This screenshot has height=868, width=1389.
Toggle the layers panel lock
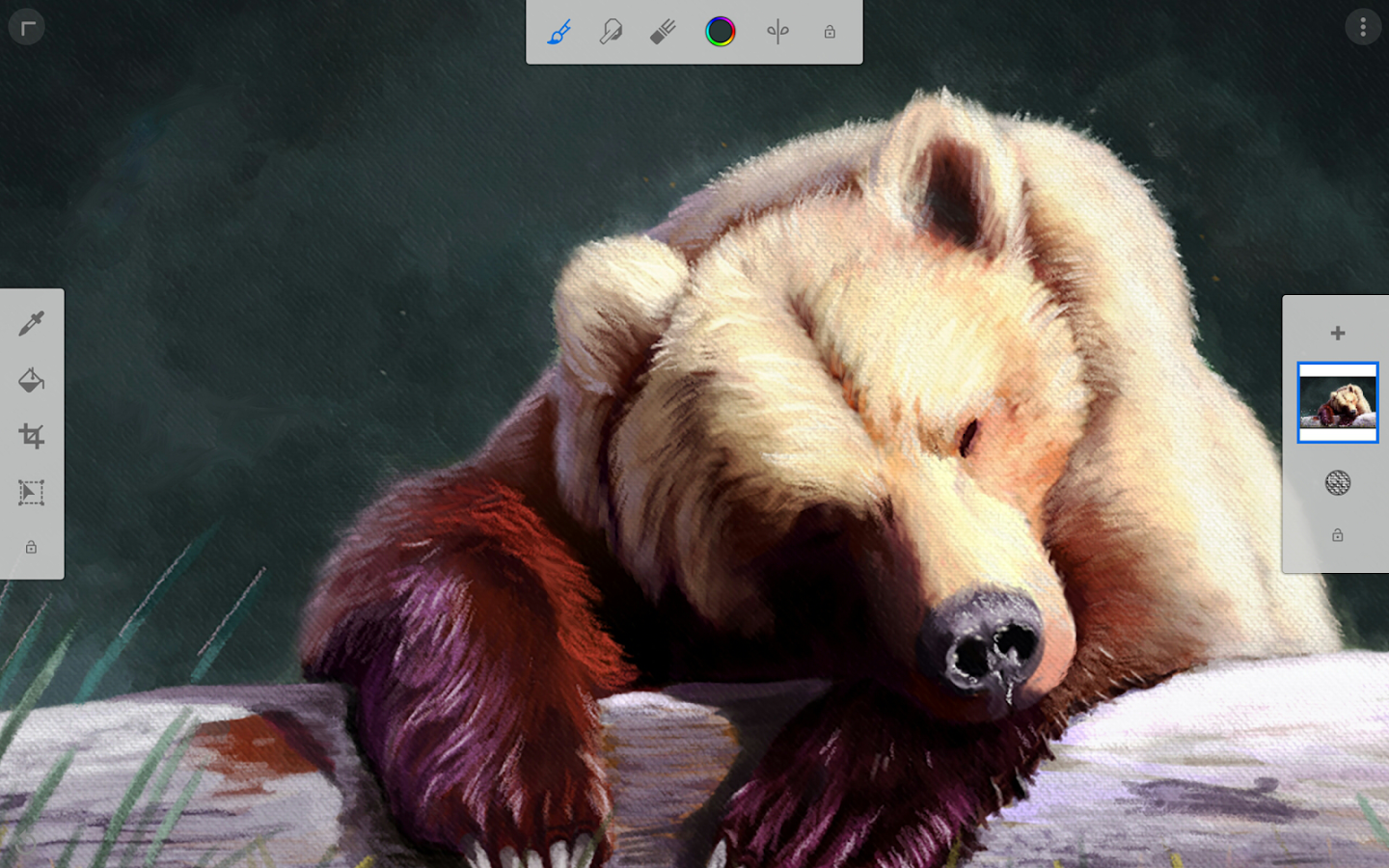coord(1338,534)
